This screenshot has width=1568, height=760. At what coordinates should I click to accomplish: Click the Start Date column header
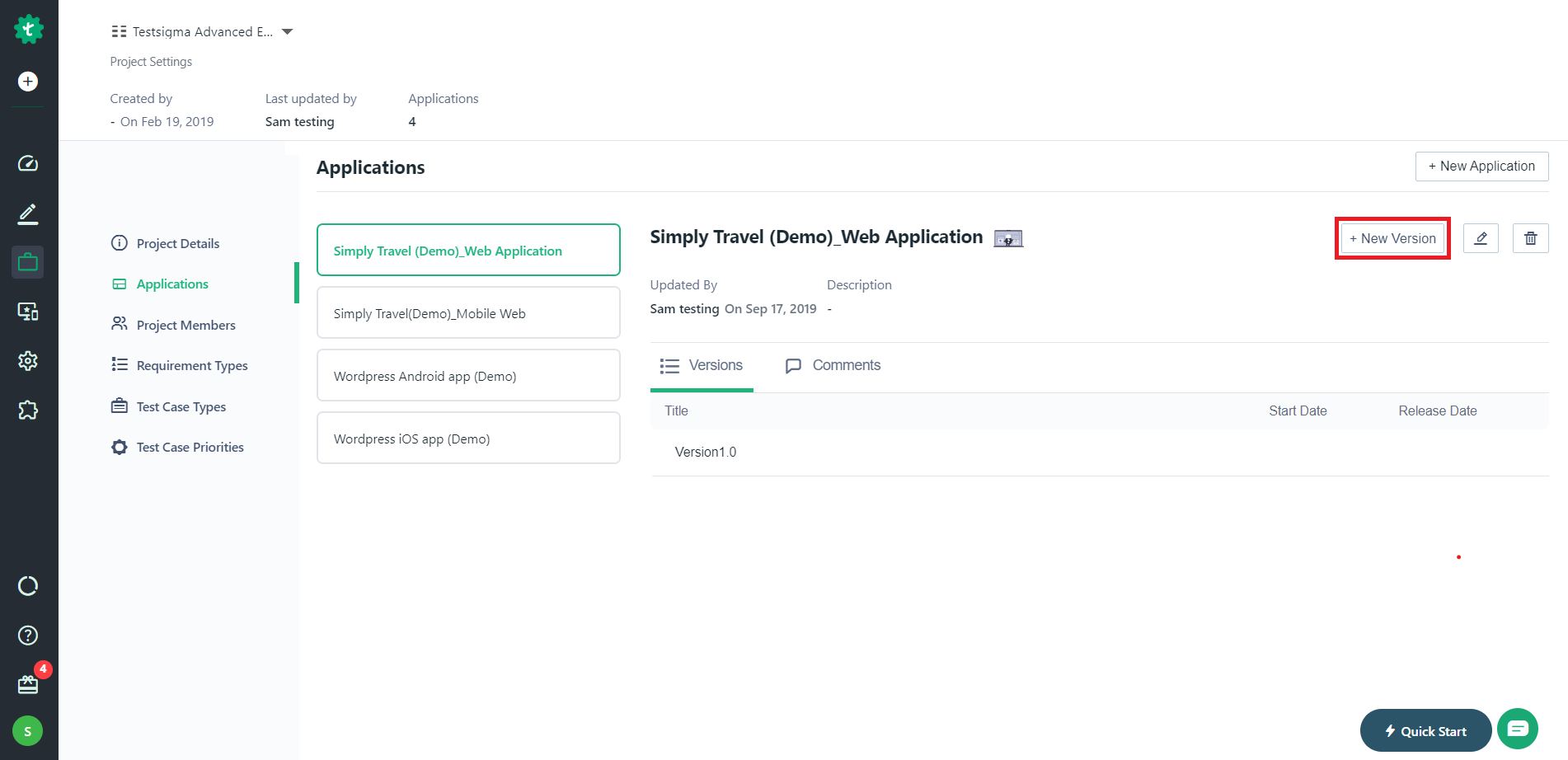tap(1298, 410)
